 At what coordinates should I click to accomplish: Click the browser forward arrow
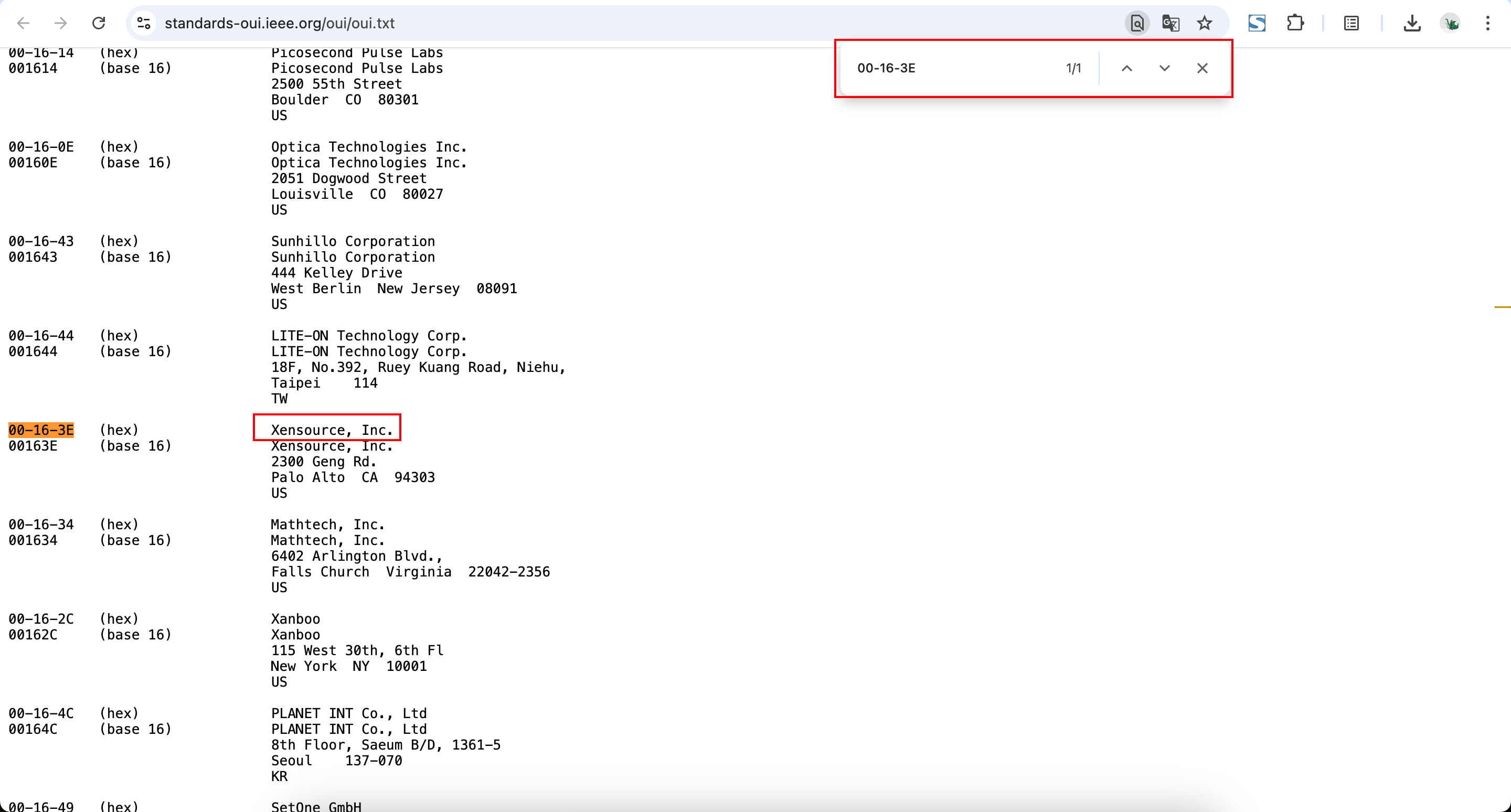coord(60,24)
